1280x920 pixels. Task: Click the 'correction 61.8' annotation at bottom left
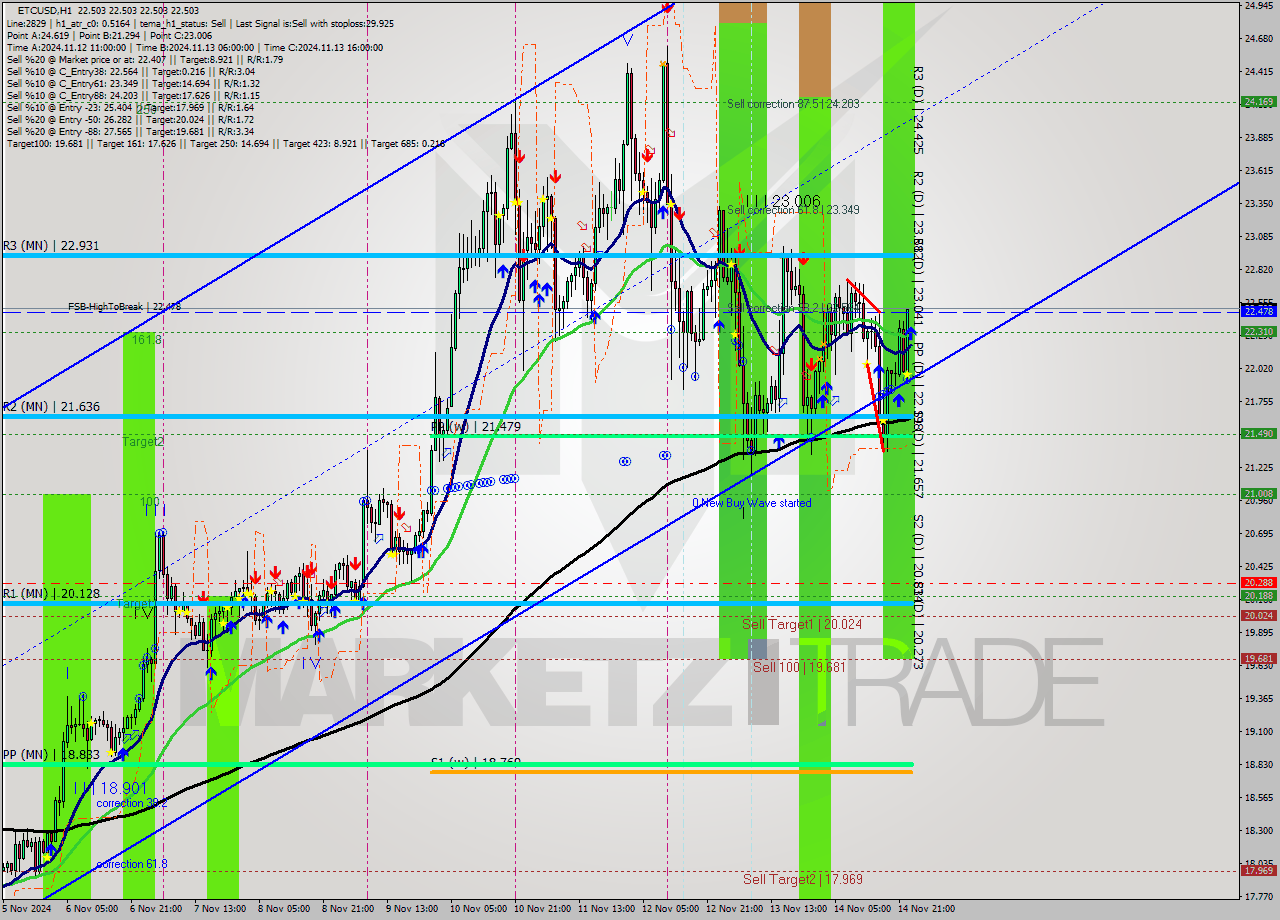(x=131, y=864)
